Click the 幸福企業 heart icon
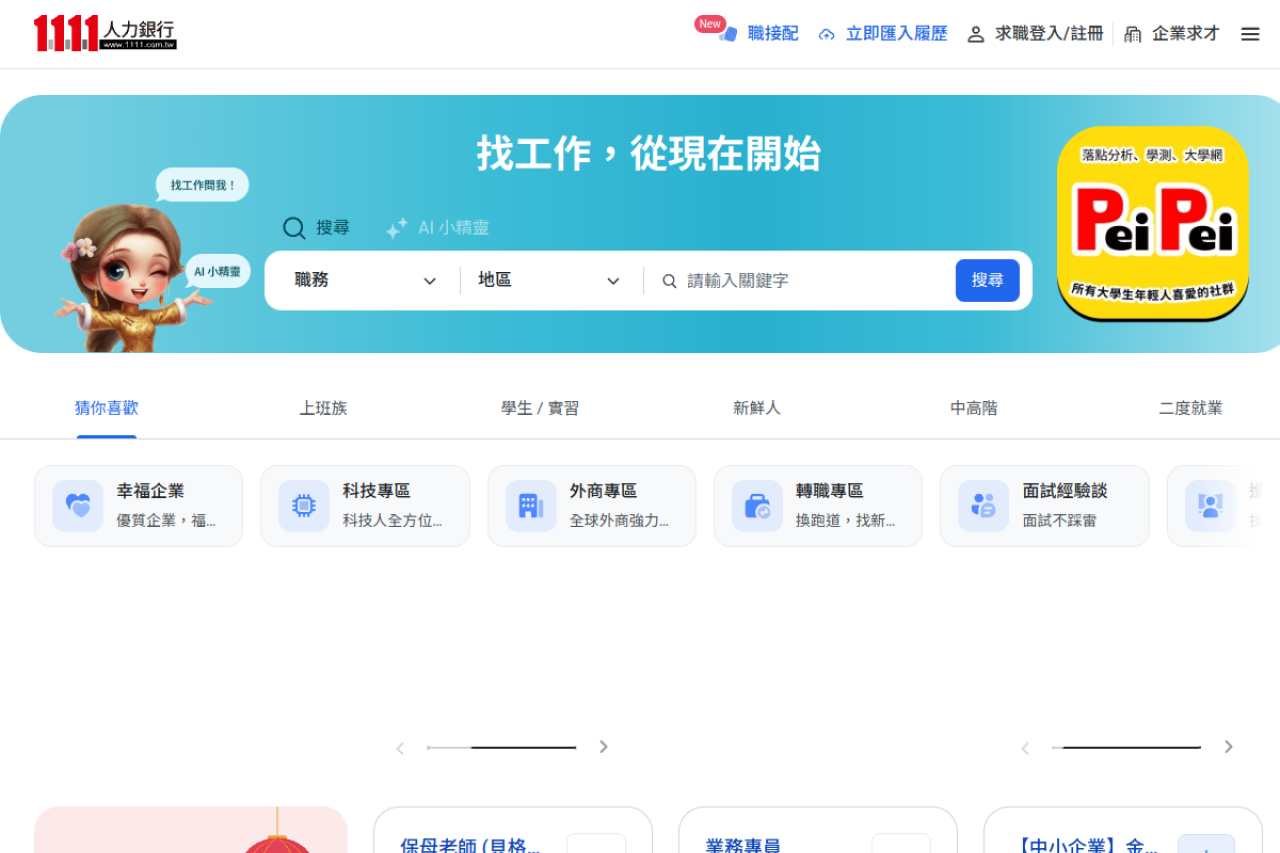1280x853 pixels. (78, 506)
